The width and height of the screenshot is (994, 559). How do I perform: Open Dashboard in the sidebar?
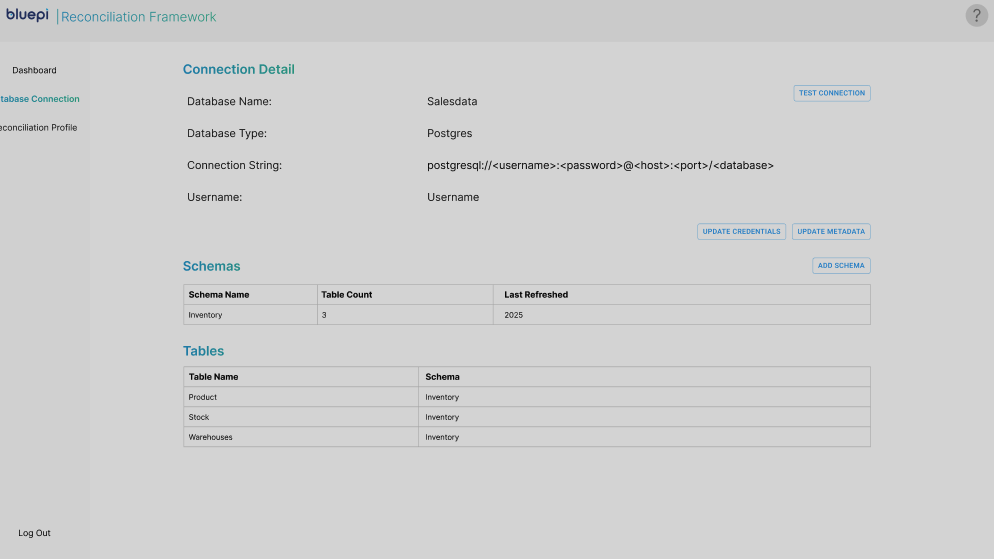(x=34, y=70)
